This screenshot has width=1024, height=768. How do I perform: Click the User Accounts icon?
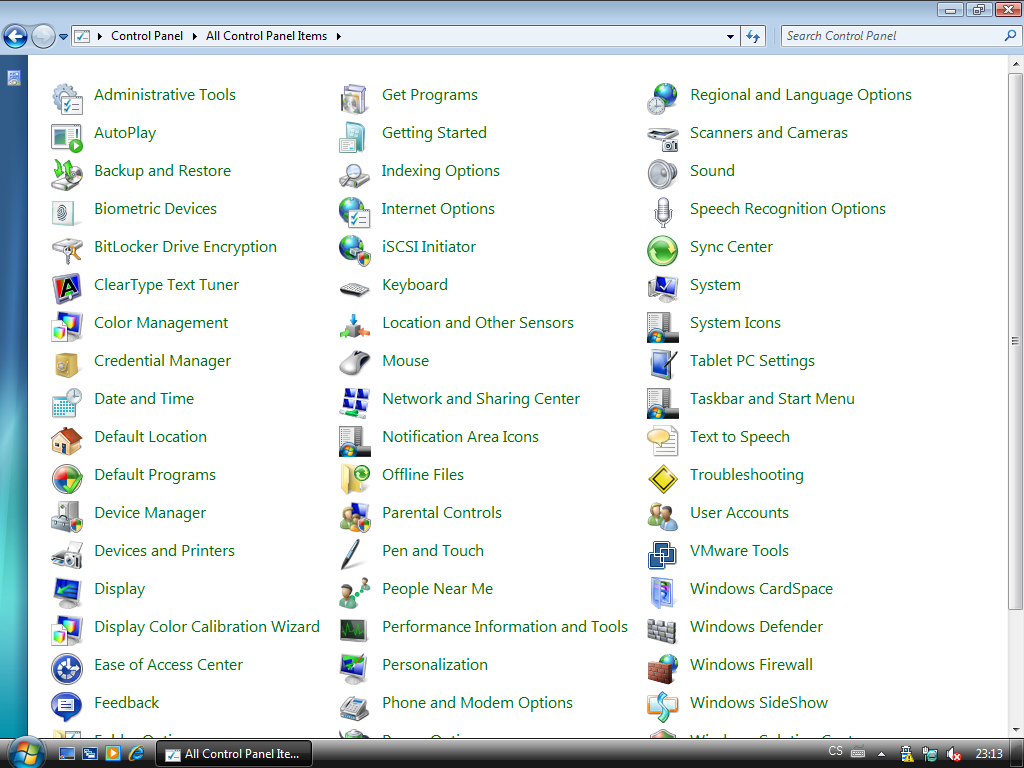click(663, 516)
